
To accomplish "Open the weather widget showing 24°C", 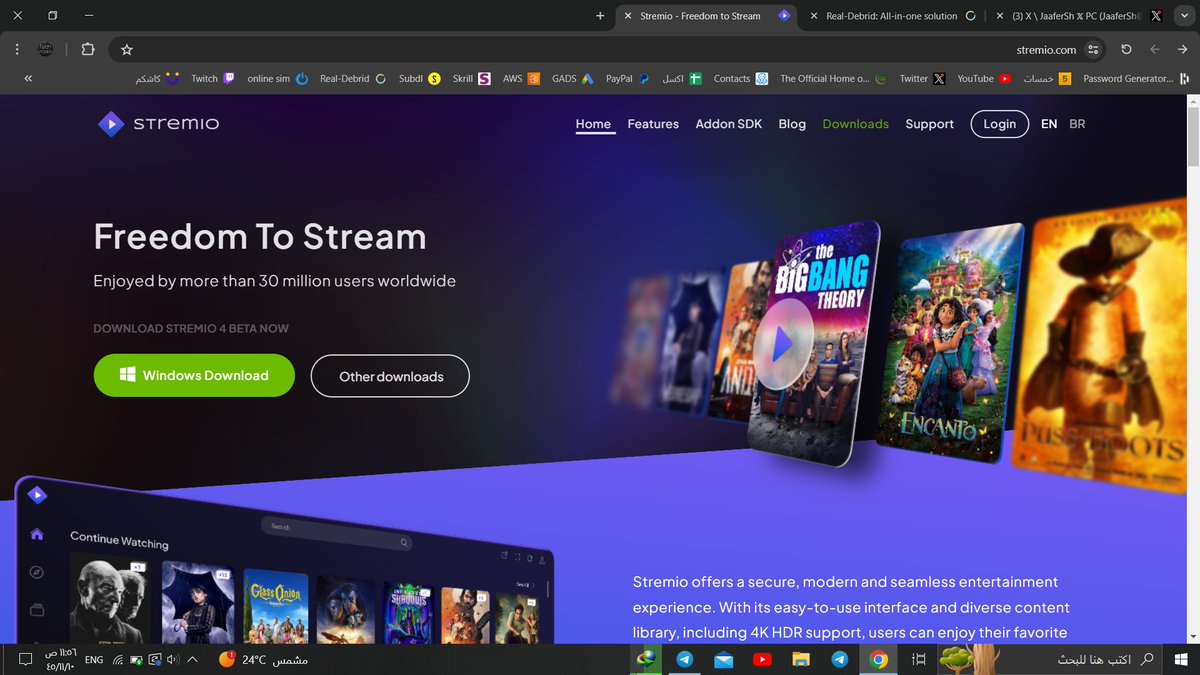I will (261, 660).
